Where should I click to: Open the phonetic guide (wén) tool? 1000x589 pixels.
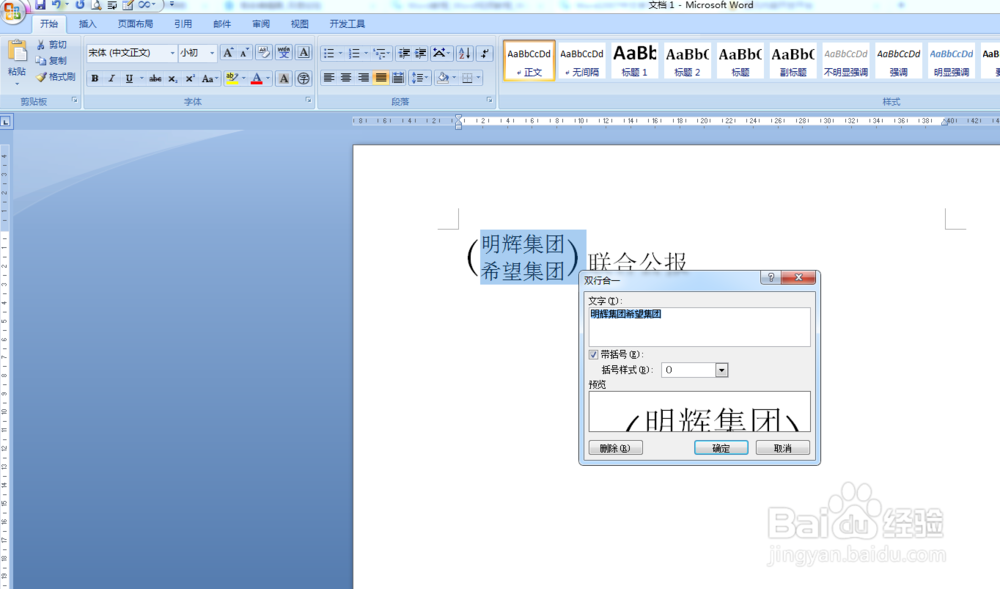284,53
